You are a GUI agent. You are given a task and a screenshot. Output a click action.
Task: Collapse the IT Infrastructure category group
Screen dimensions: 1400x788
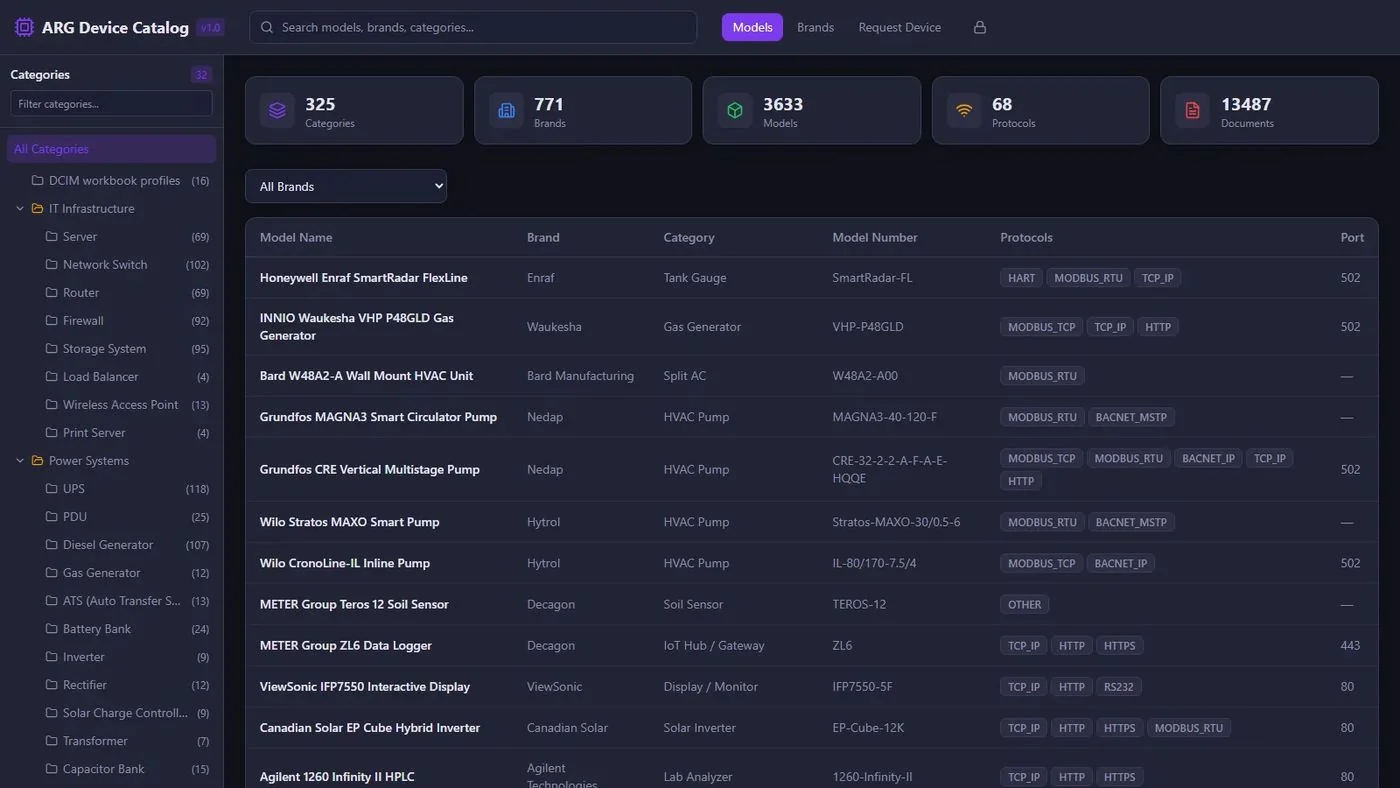20,209
